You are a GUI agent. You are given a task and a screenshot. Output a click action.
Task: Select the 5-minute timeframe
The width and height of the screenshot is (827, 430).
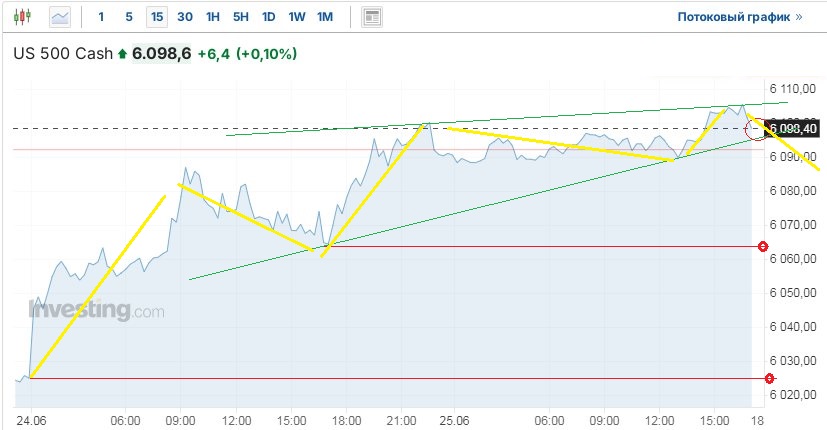point(128,17)
